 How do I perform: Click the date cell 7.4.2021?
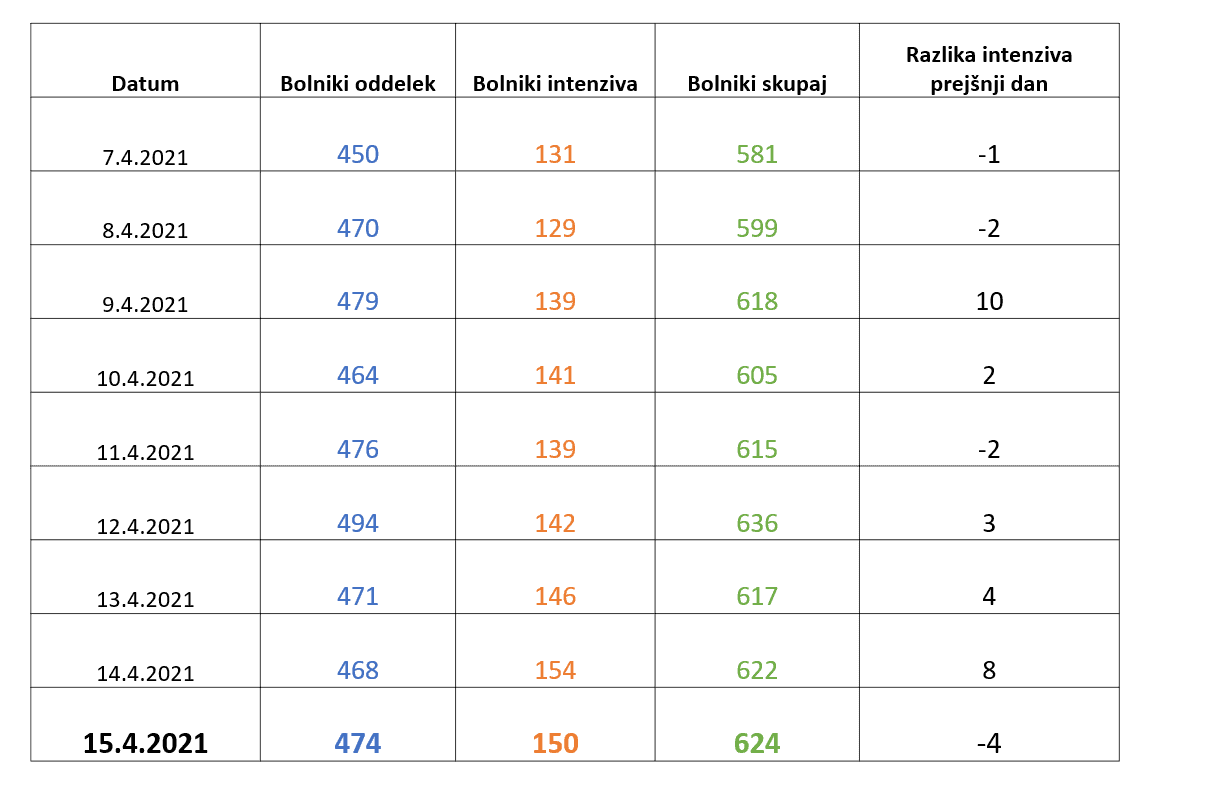[x=145, y=157]
